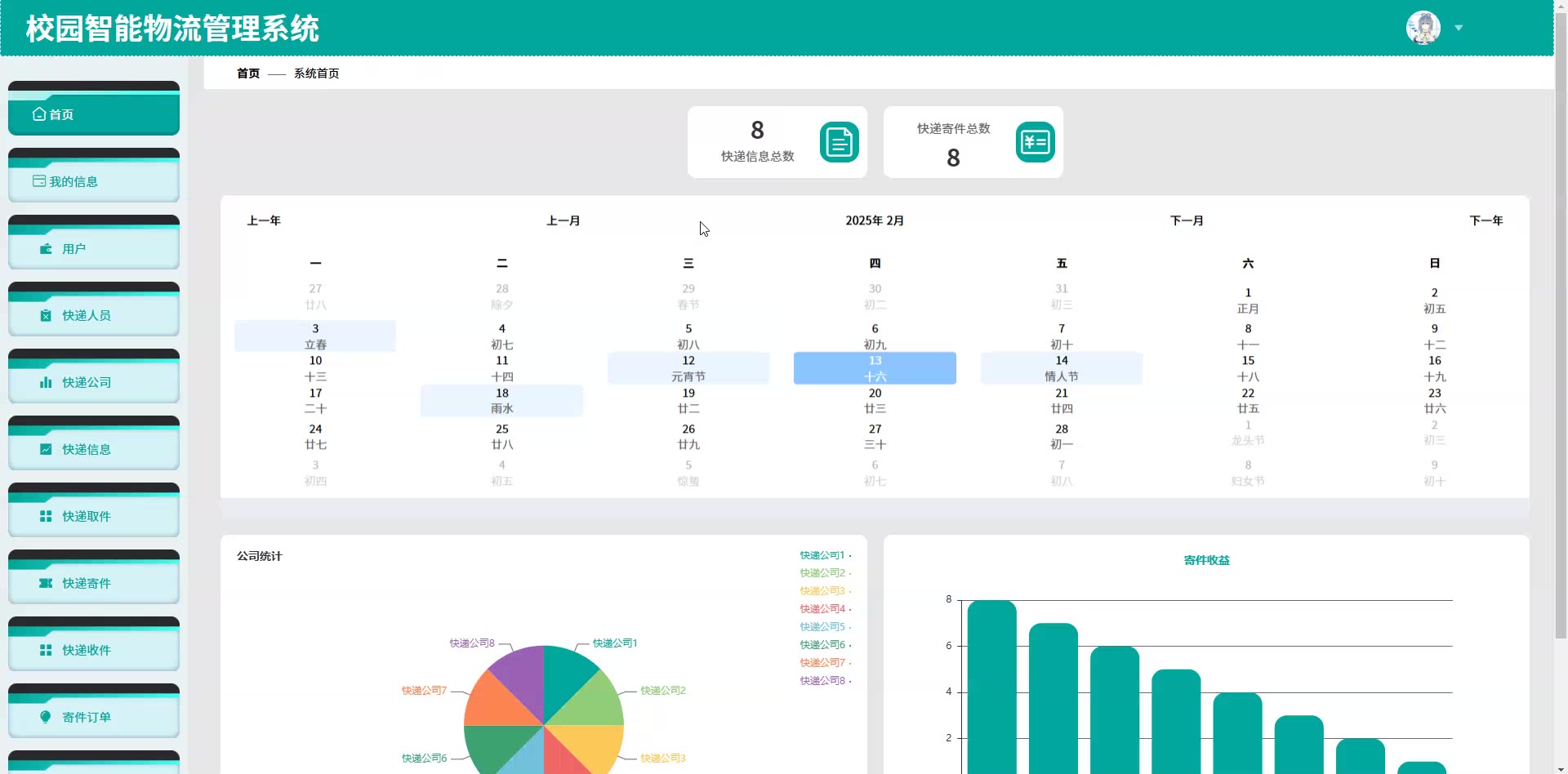The width and height of the screenshot is (1568, 774).
Task: Jump forward a year with 下一年
Action: [1486, 220]
